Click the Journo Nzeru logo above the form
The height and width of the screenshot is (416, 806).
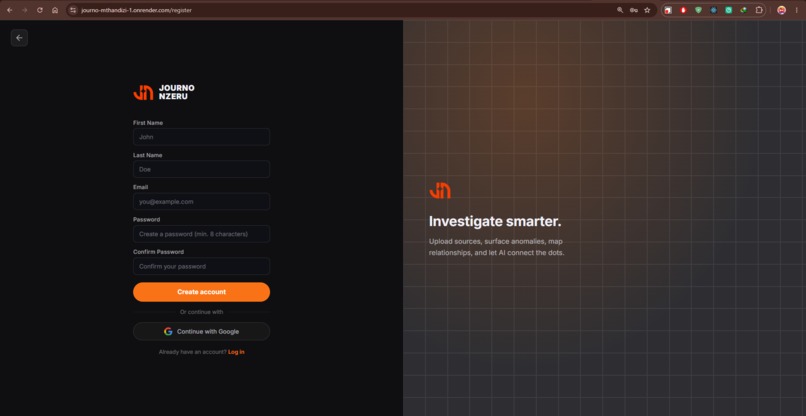coord(164,93)
